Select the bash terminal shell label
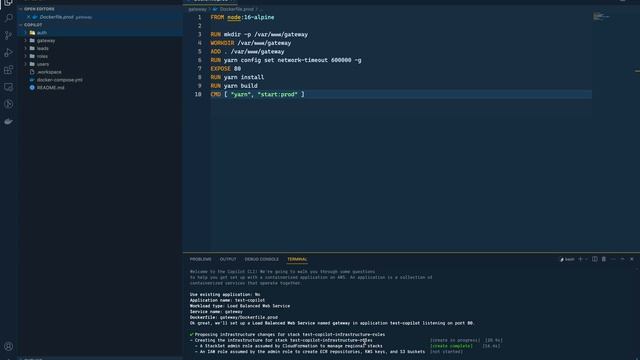640x360 pixels. pyautogui.click(x=567, y=259)
